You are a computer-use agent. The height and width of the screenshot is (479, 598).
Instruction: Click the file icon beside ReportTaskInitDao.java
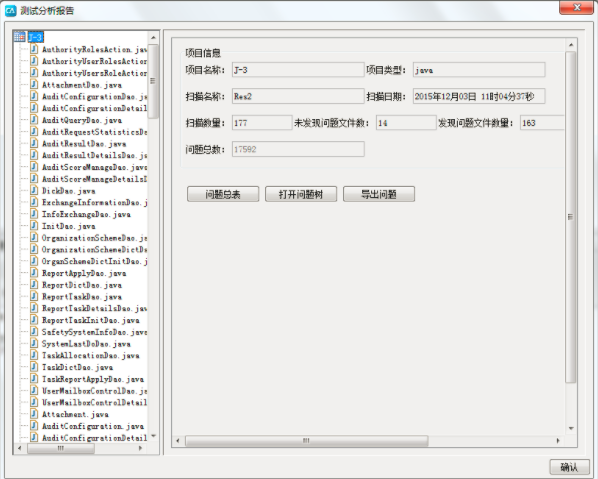(x=34, y=320)
